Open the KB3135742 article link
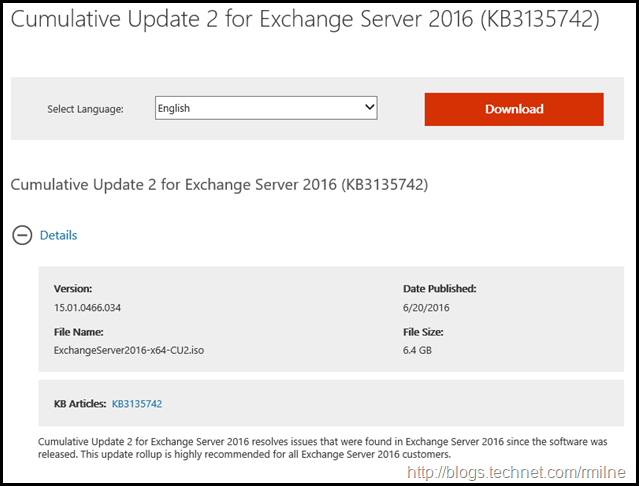The image size is (639, 486). tap(137, 404)
